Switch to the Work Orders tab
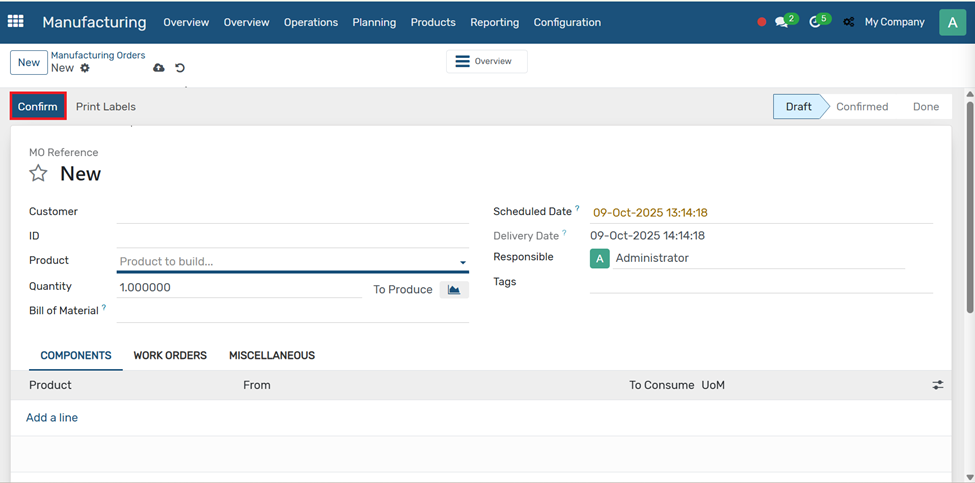Image resolution: width=975 pixels, height=483 pixels. point(170,355)
